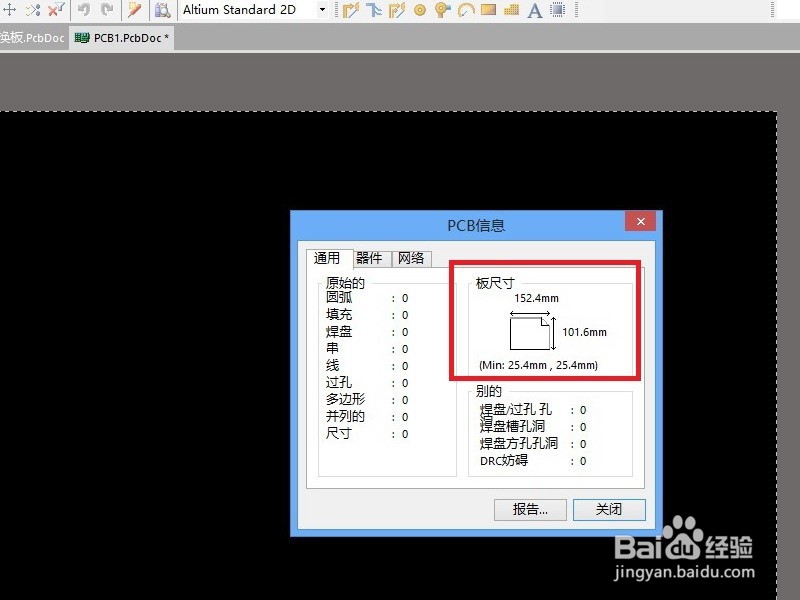800x600 pixels.
Task: Select the Interactive routing tool
Action: [351, 10]
